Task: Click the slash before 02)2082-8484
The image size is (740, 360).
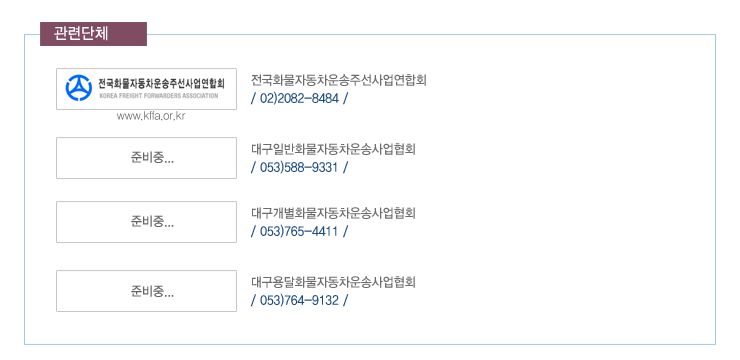Action: click(253, 99)
